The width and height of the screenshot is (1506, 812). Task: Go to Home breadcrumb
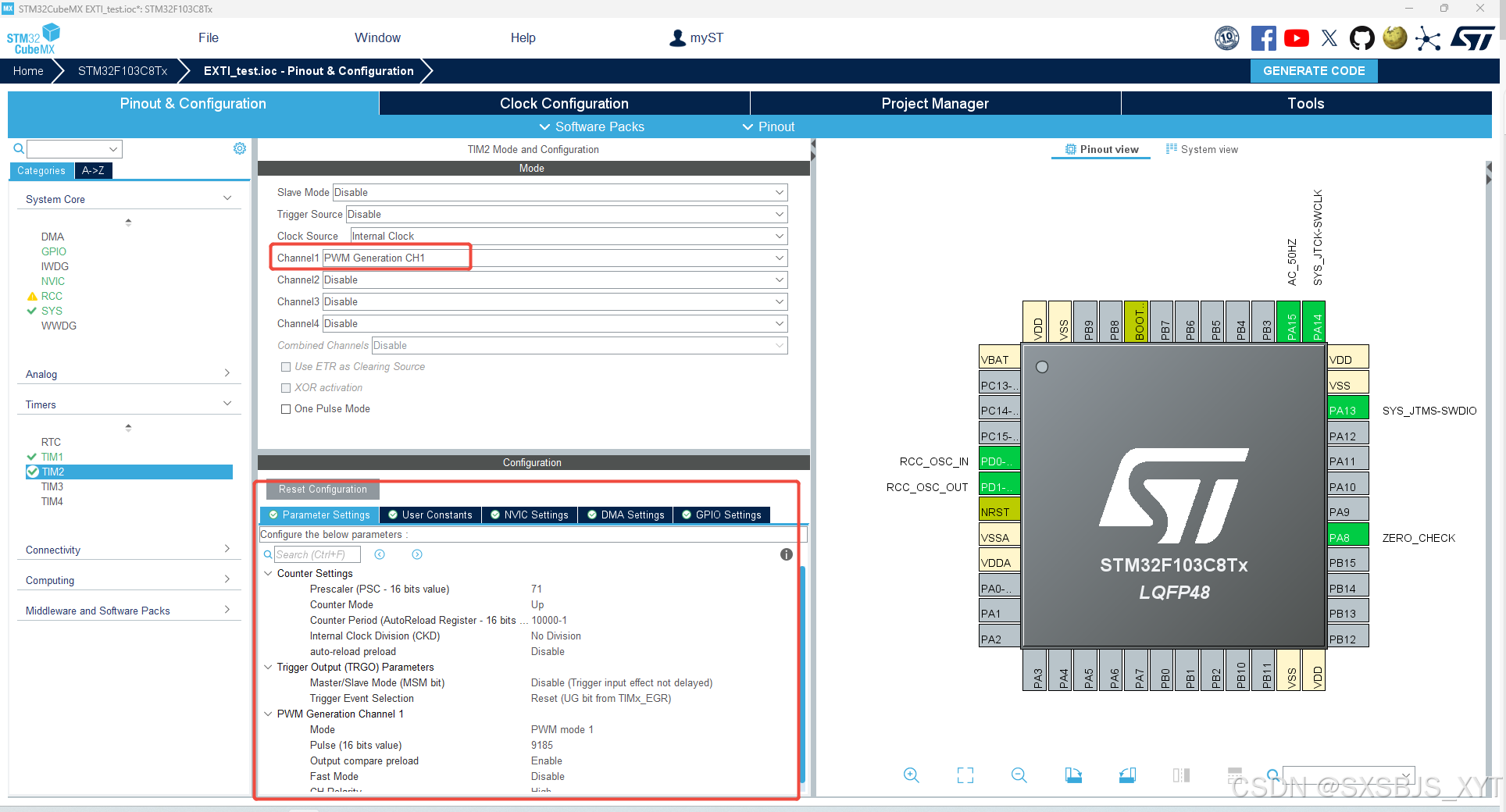[x=28, y=70]
